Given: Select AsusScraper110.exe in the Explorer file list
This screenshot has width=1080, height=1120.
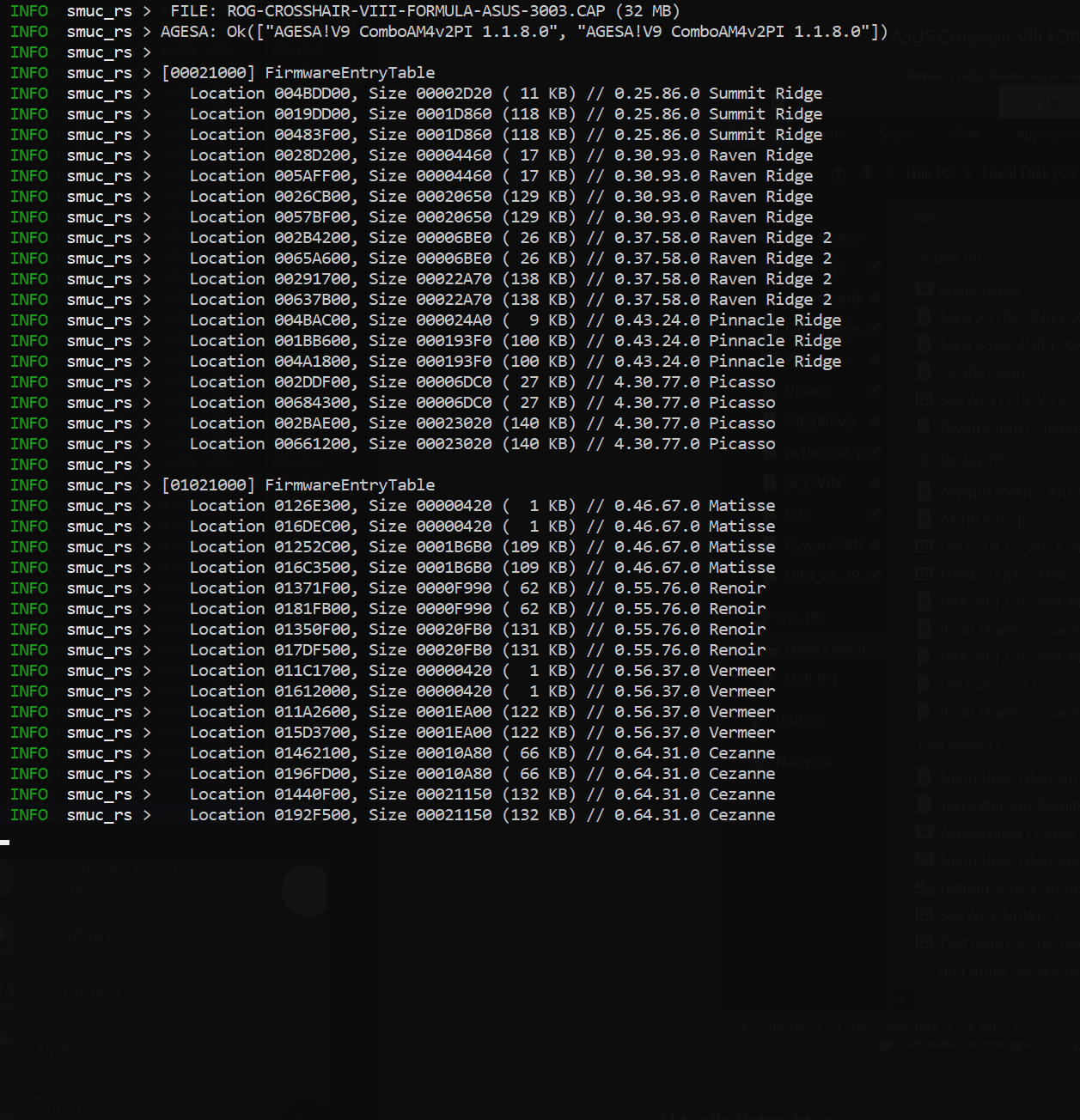Looking at the screenshot, I should tap(1007, 832).
